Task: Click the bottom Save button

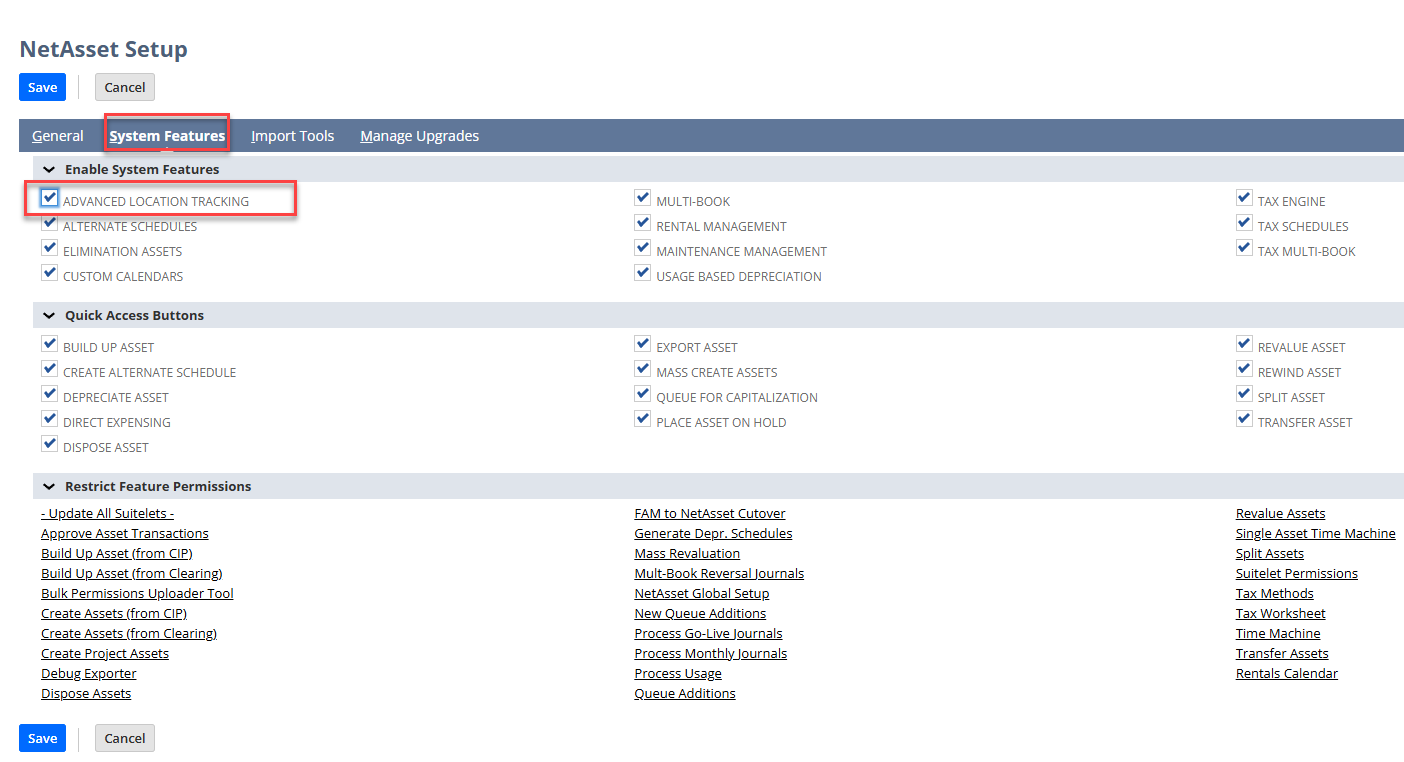Action: point(42,738)
